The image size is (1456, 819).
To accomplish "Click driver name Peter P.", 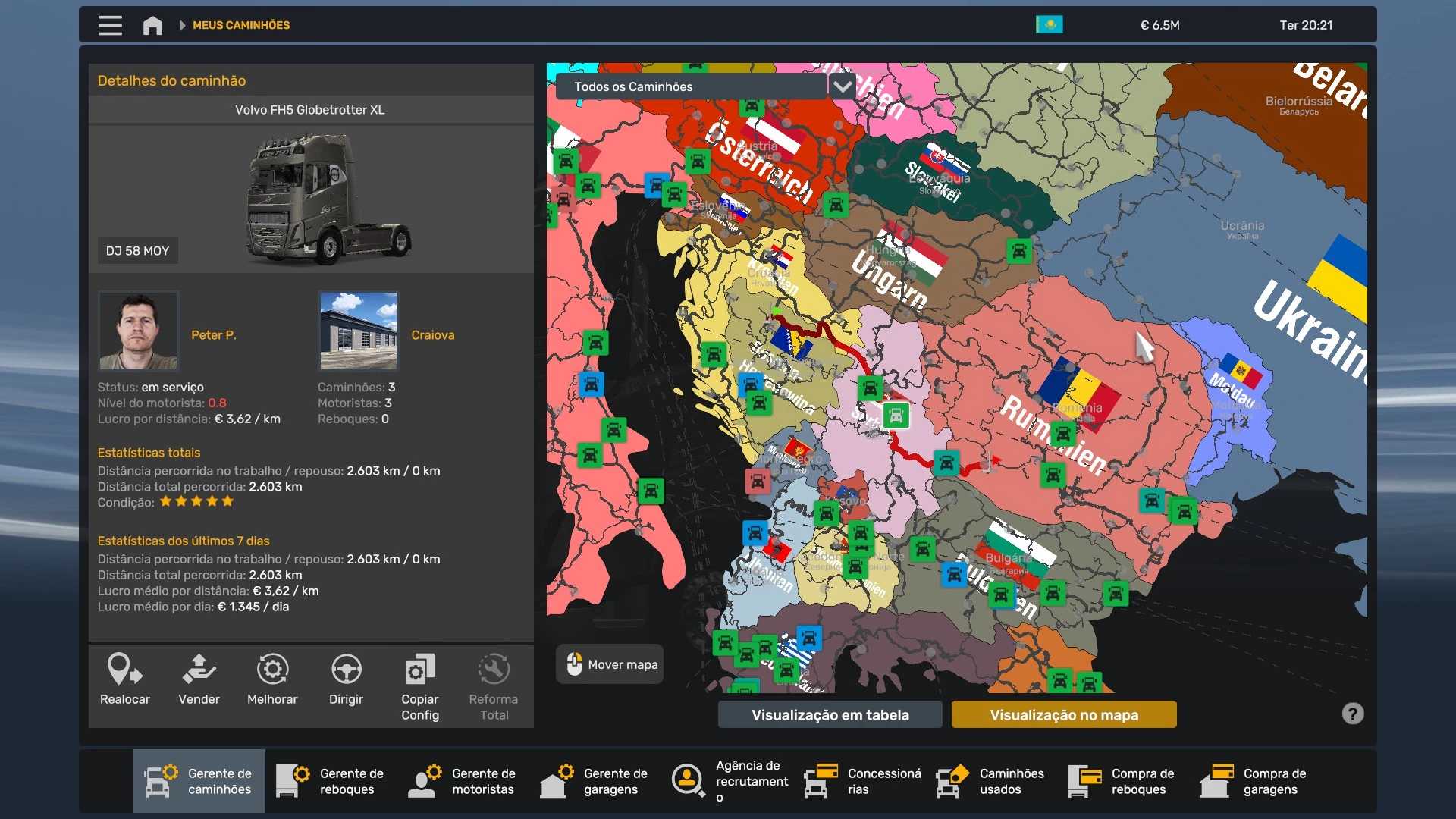I will 213,334.
